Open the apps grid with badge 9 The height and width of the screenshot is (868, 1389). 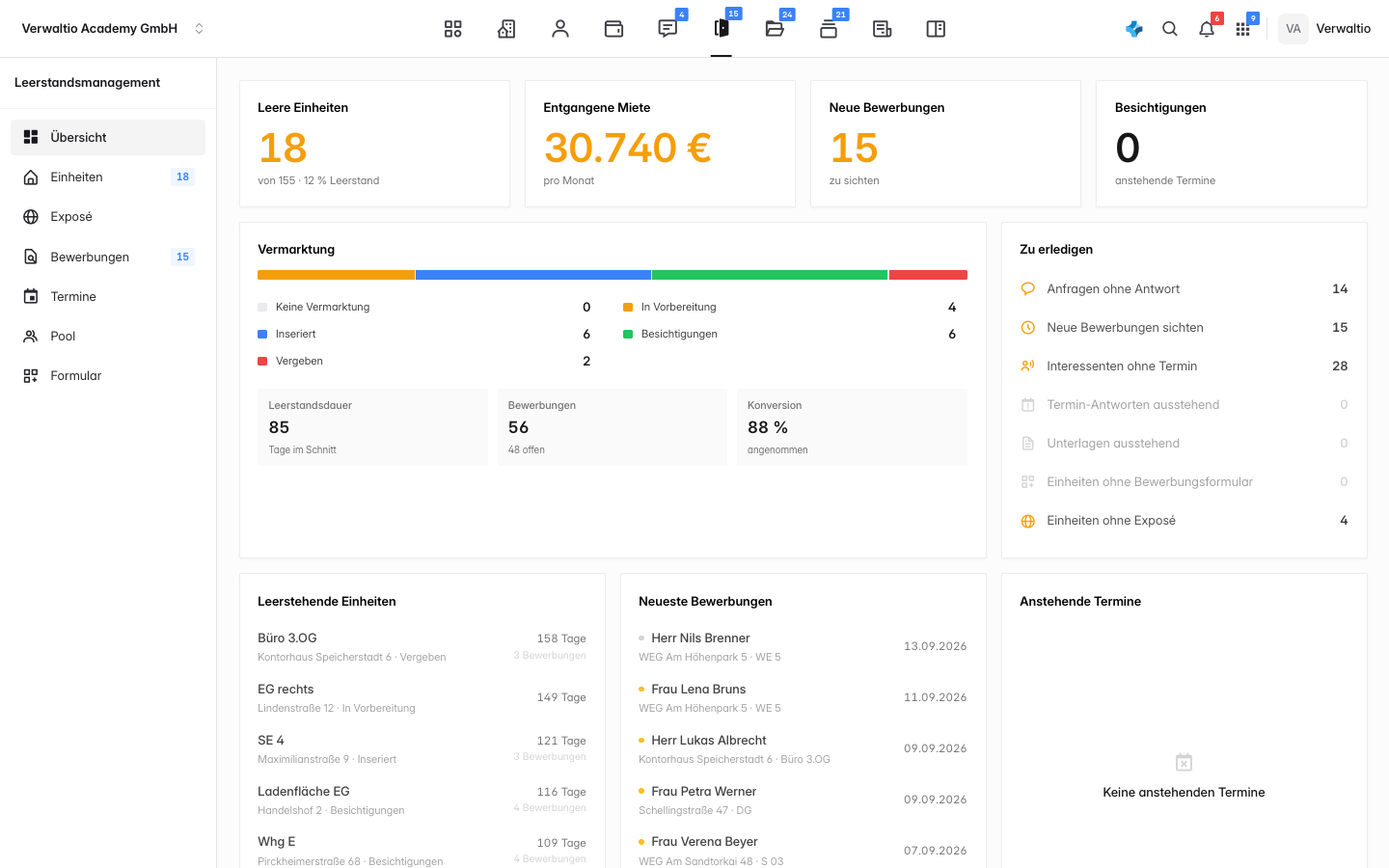tap(1242, 29)
